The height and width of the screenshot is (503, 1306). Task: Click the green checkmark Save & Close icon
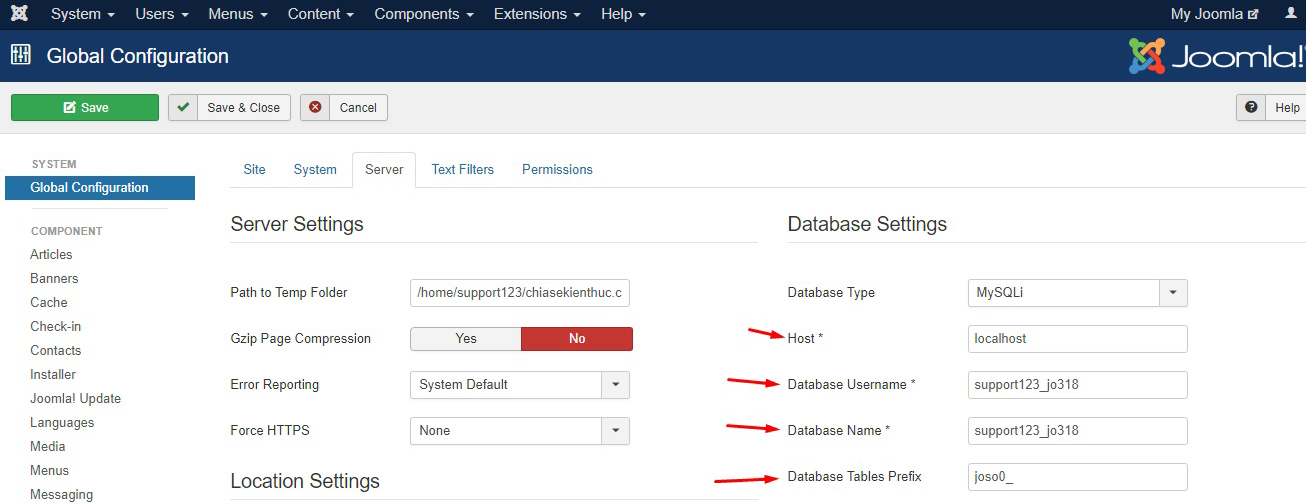183,108
